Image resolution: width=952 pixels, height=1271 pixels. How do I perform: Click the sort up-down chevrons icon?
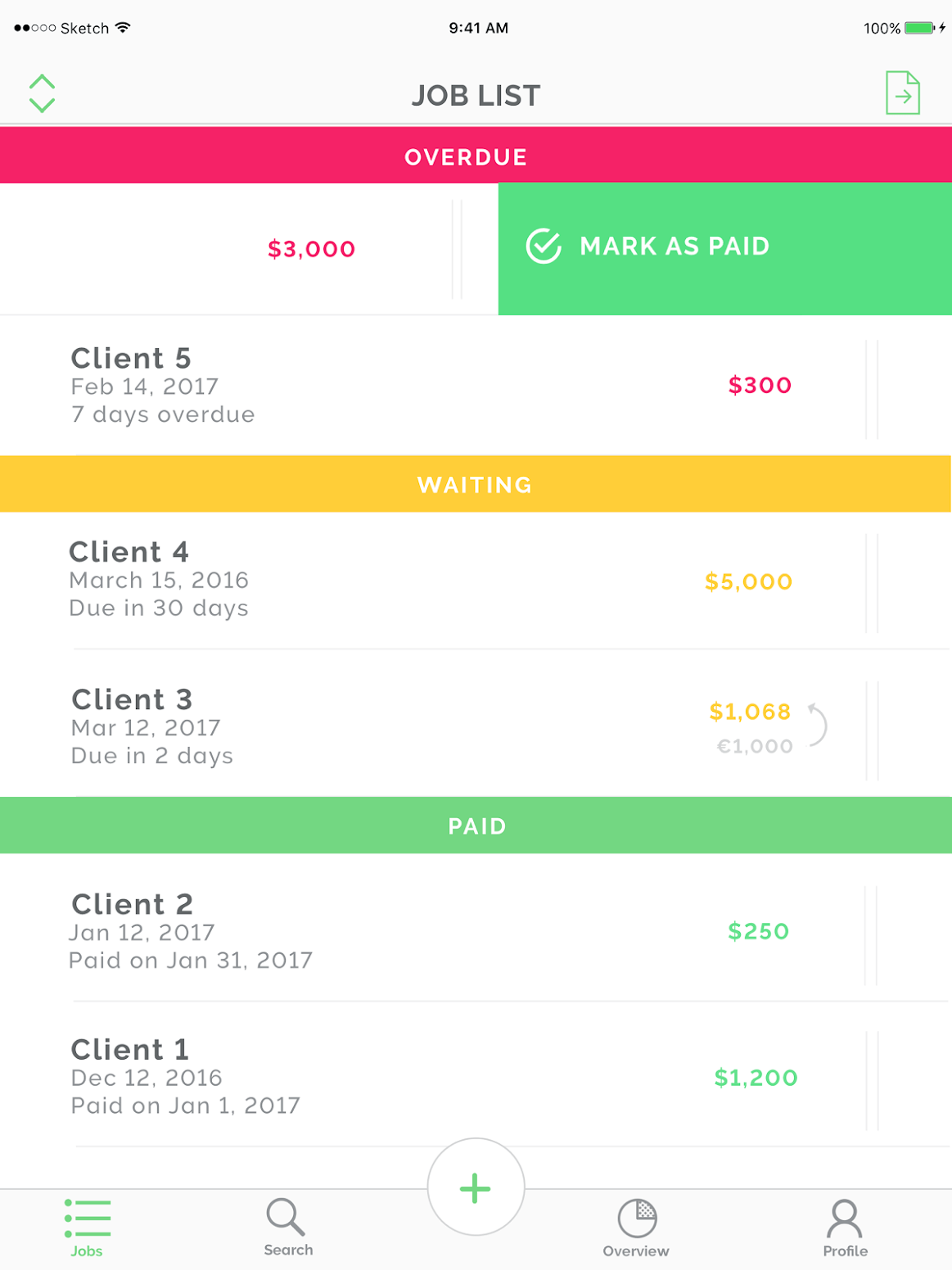click(42, 93)
